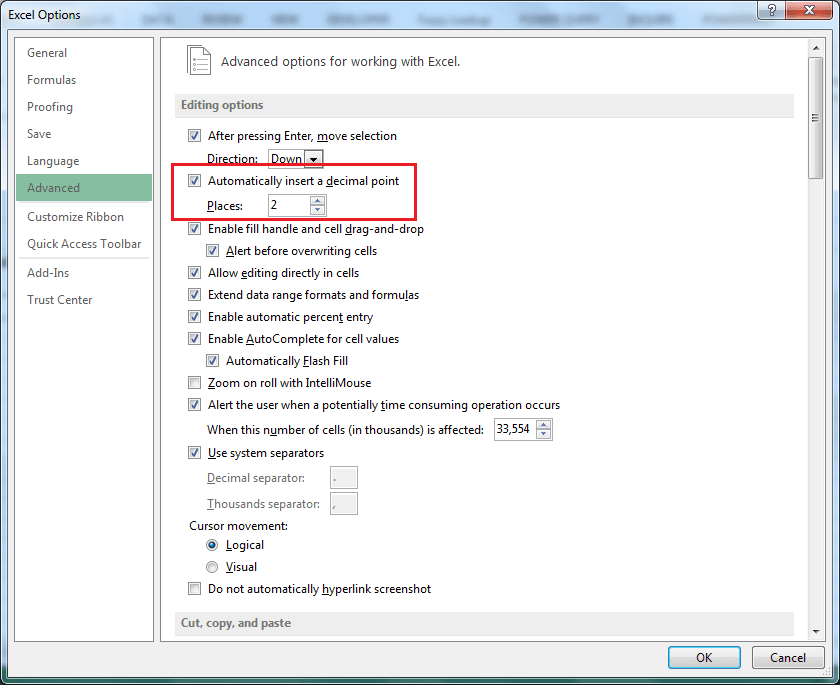Click the vertical scrollbar thumb

click(x=816, y=118)
